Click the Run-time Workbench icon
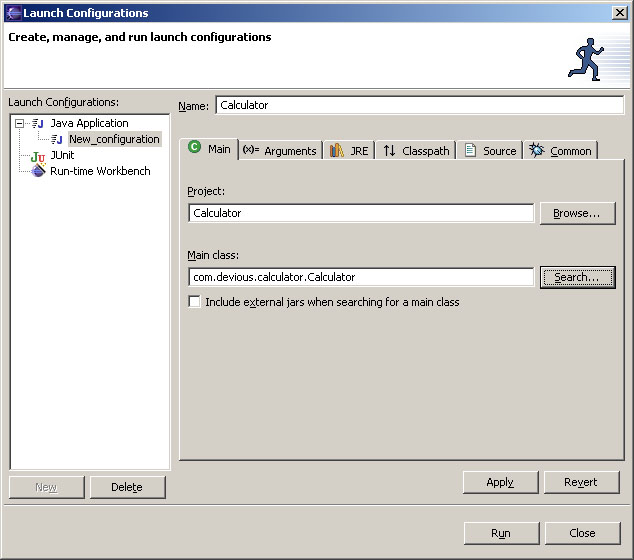 (x=38, y=171)
